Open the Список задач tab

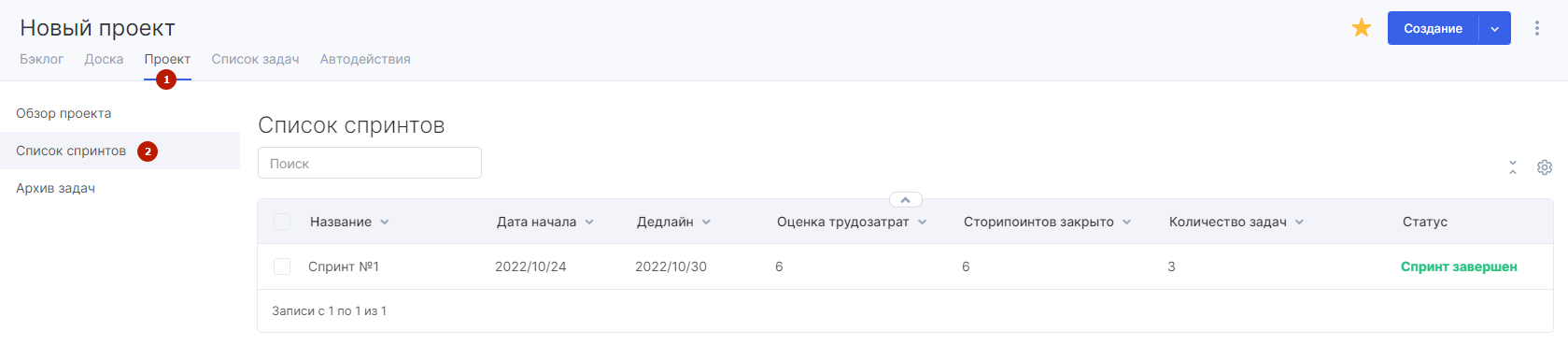pos(255,59)
